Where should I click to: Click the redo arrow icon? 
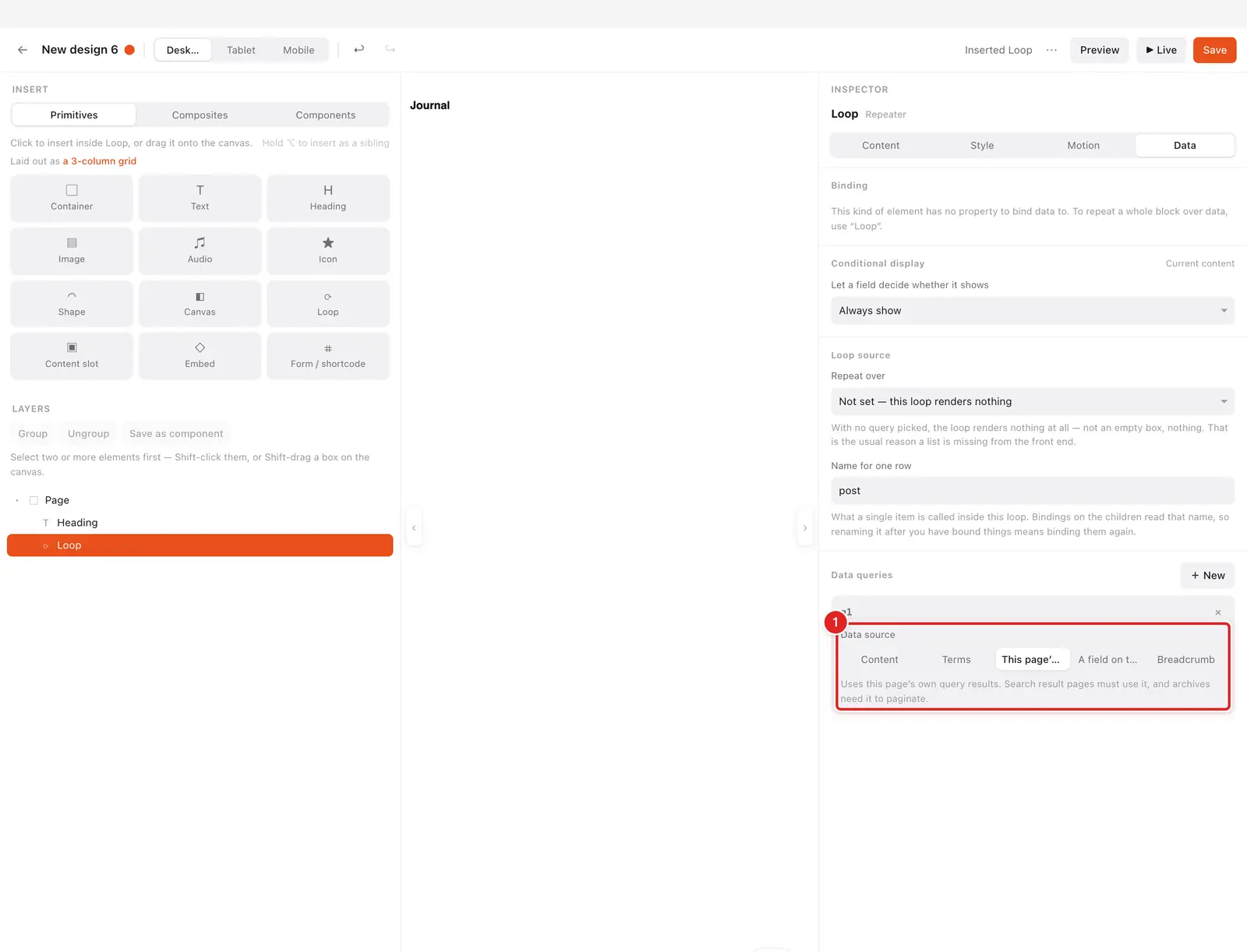(x=390, y=49)
